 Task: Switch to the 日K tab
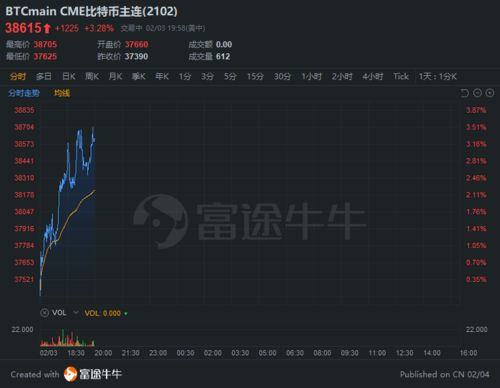tap(69, 77)
